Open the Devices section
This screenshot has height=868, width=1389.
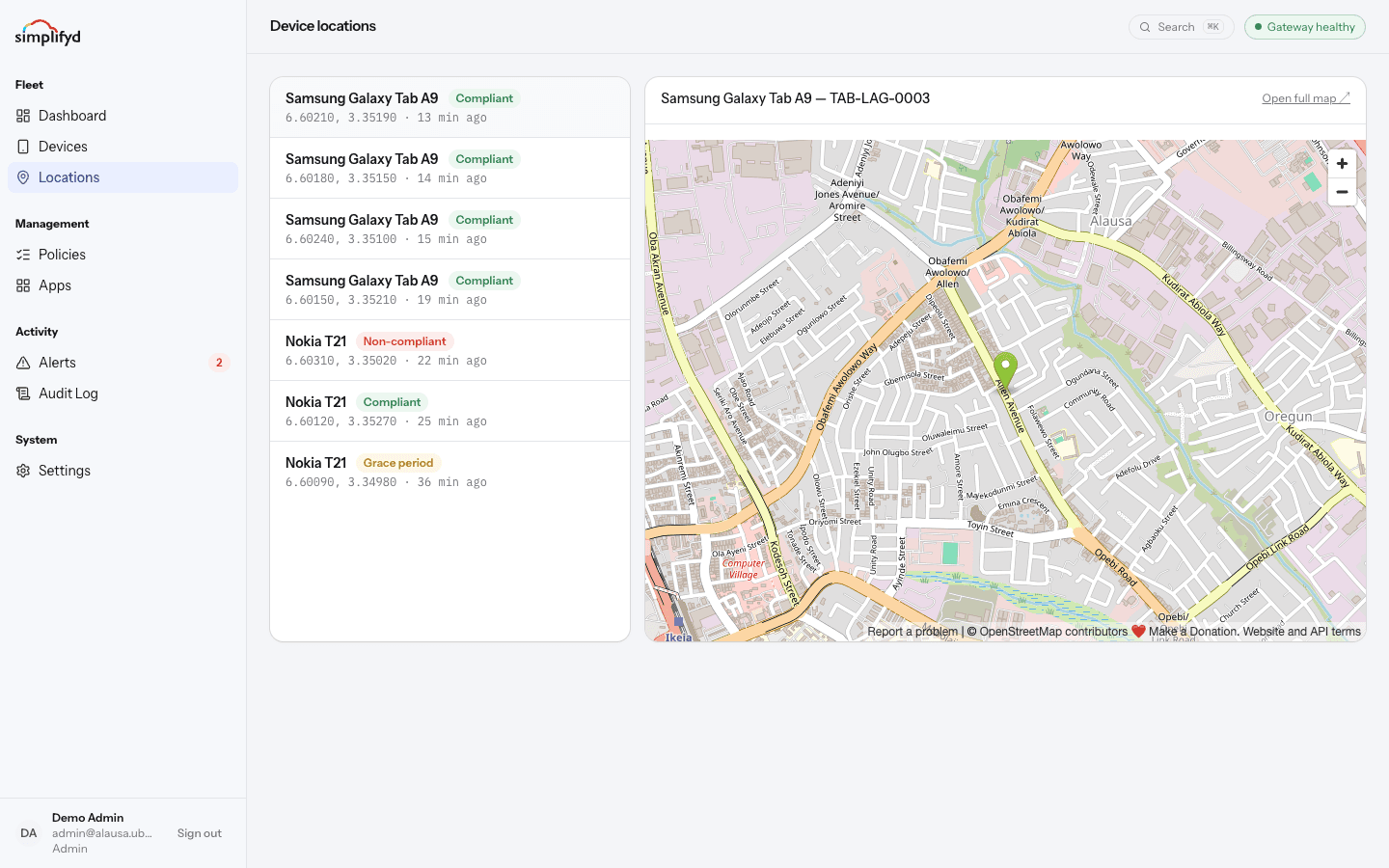click(x=123, y=147)
